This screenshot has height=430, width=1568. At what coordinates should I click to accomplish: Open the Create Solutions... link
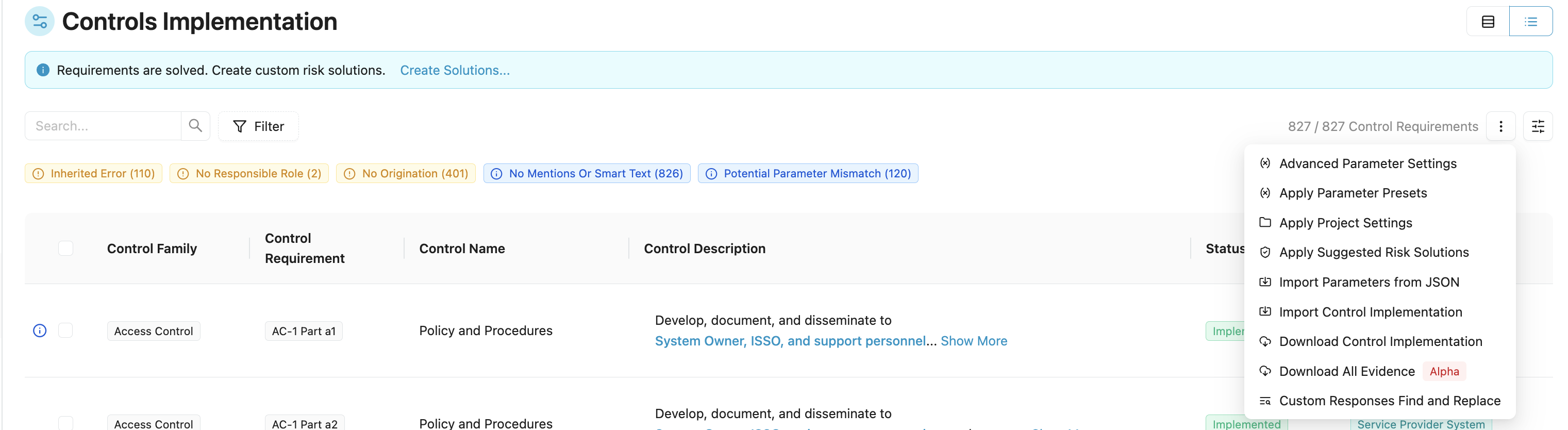point(455,70)
